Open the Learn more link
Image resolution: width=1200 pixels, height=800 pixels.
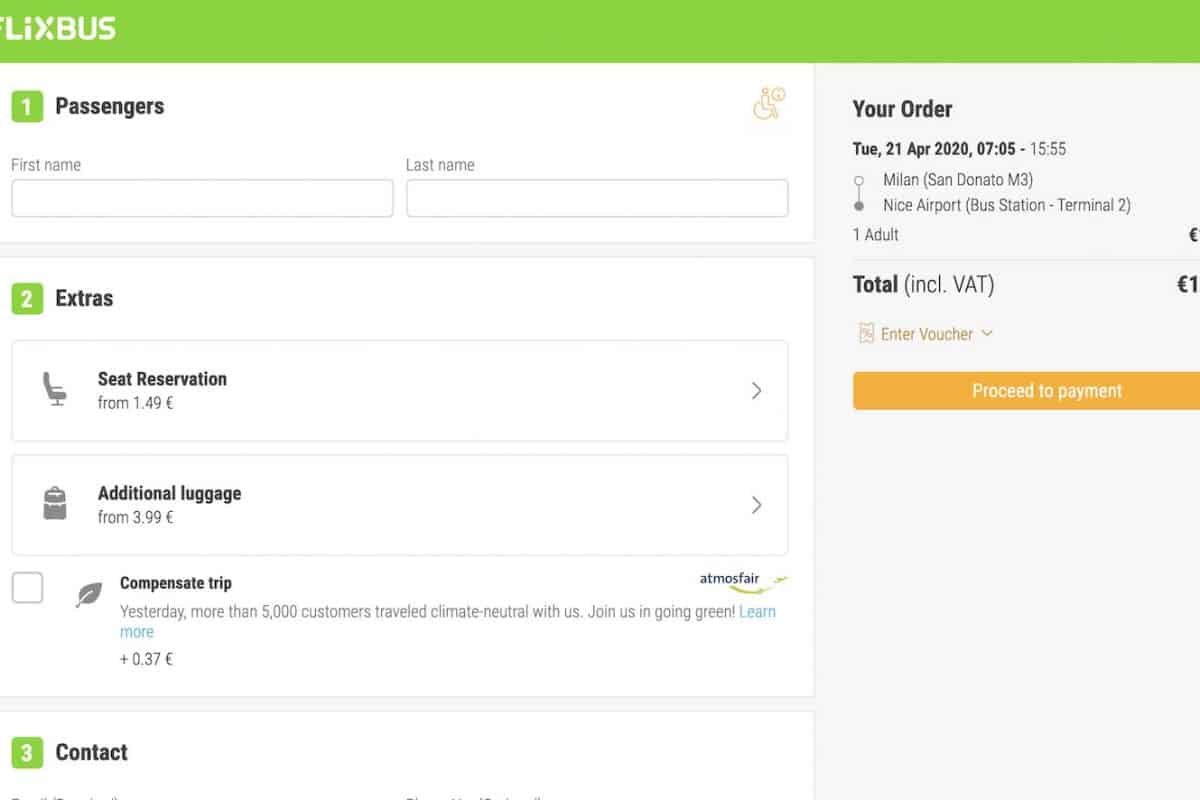[x=757, y=612]
